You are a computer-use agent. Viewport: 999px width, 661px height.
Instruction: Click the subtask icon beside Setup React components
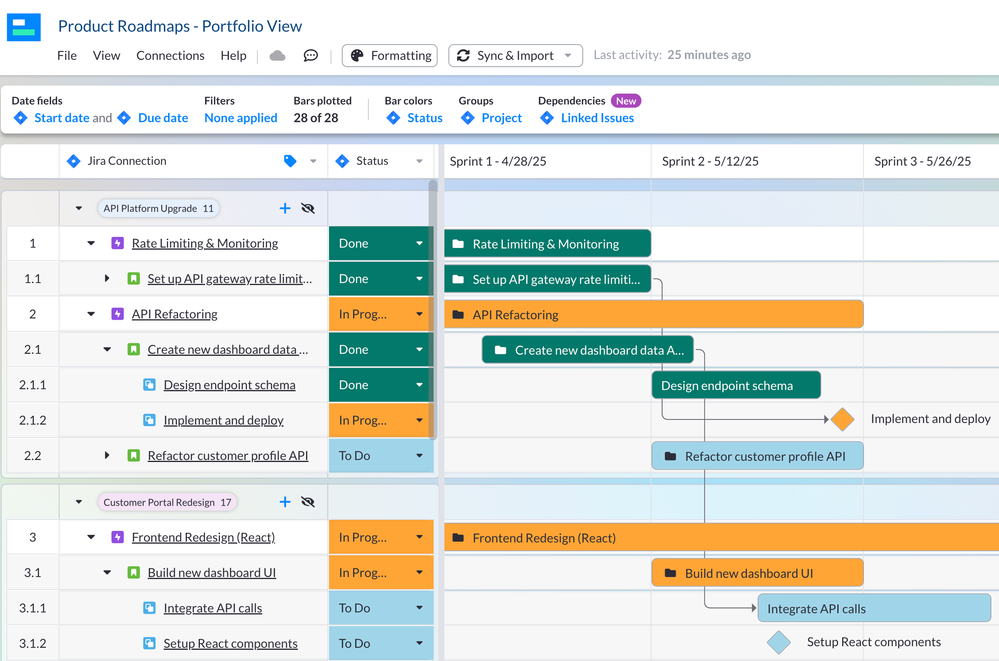149,643
